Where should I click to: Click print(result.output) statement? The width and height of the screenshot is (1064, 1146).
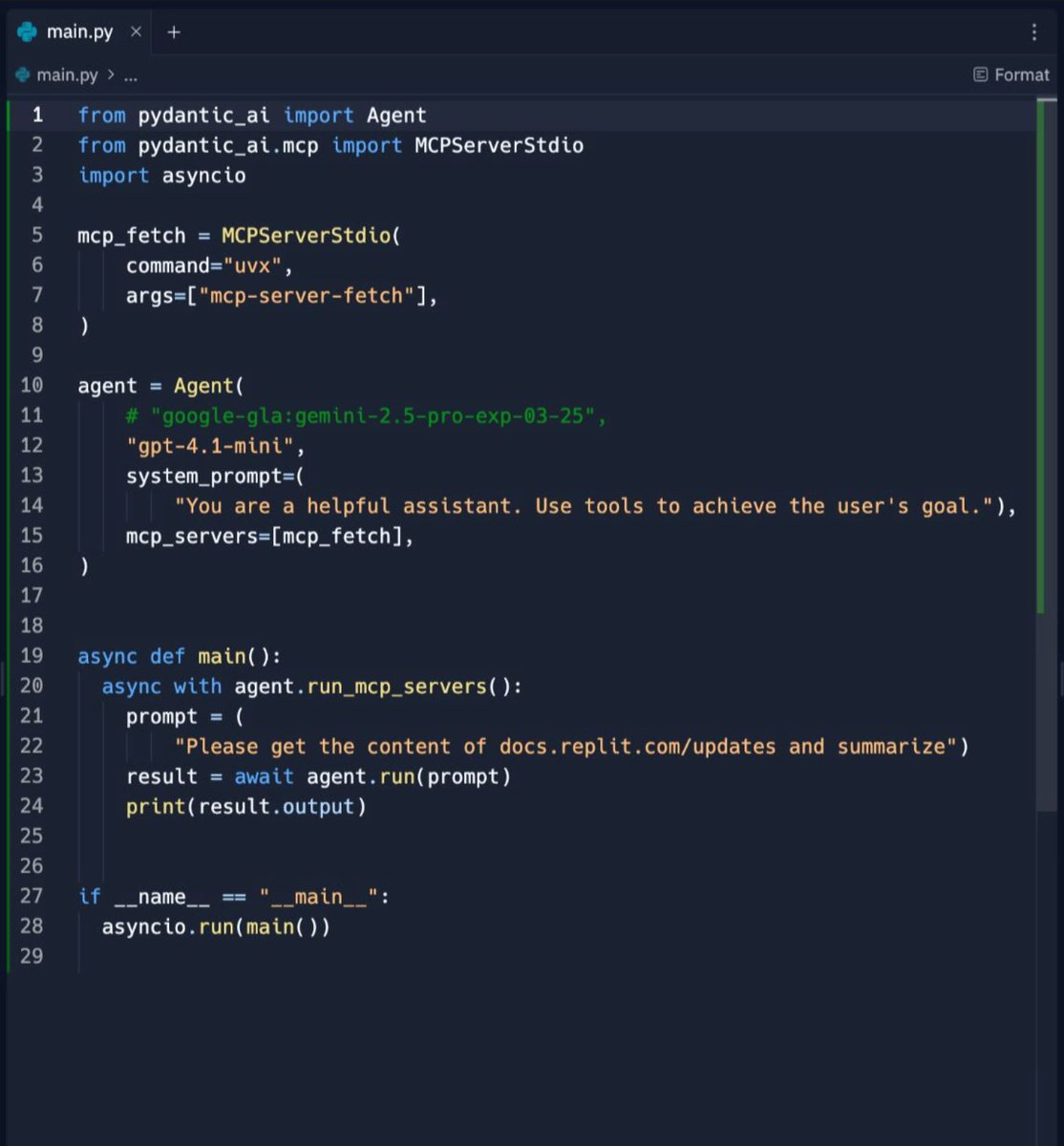pyautogui.click(x=246, y=807)
